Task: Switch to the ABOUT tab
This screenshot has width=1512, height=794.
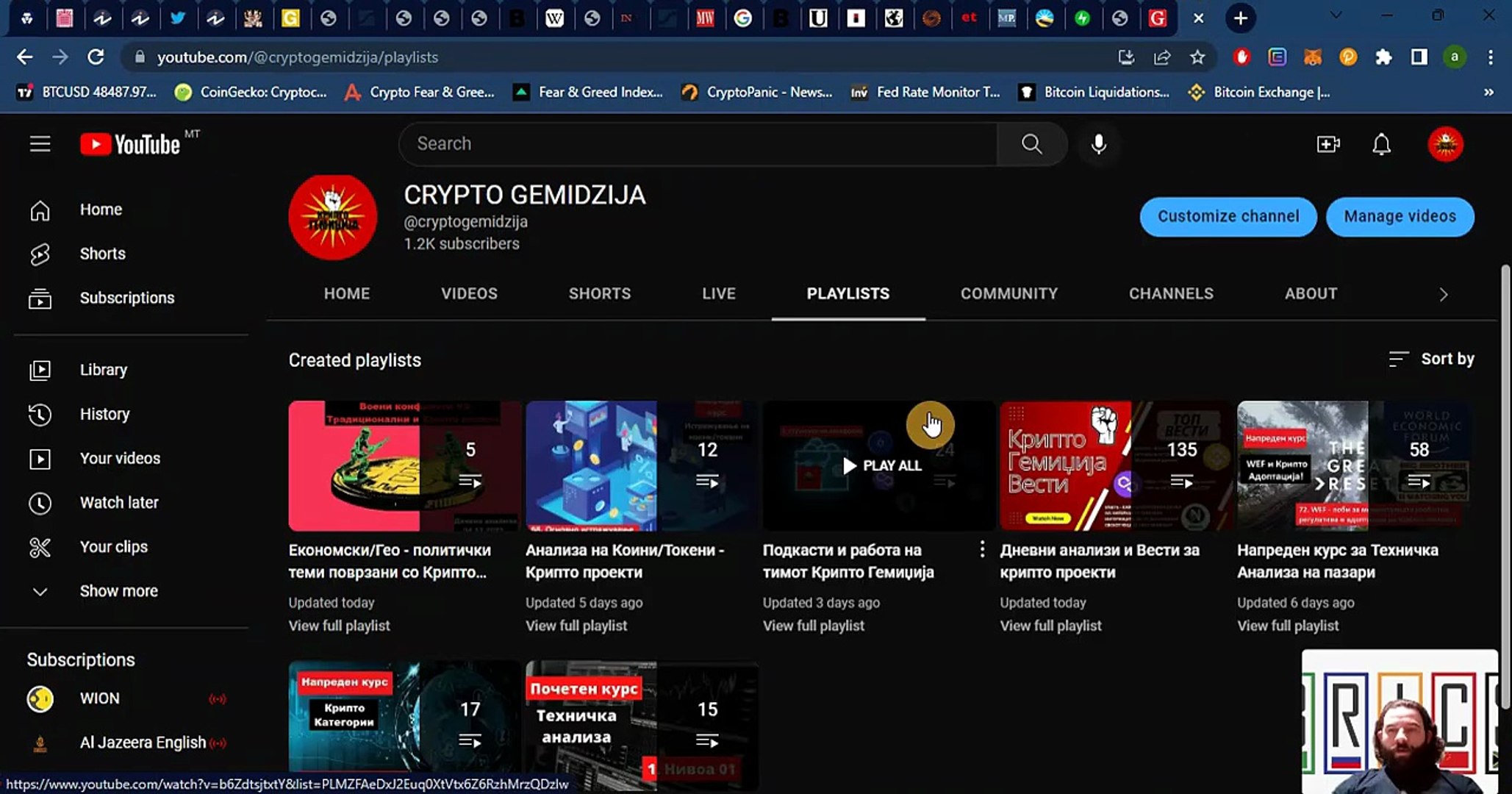Action: [1311, 293]
